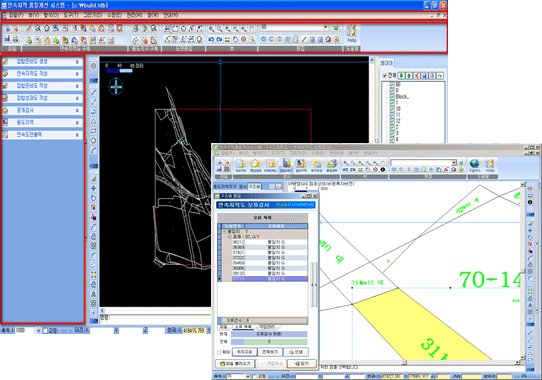The height and width of the screenshot is (380, 542).
Task: Expand the 연속지적도 작성 sidebar section
Action: [x=43, y=74]
